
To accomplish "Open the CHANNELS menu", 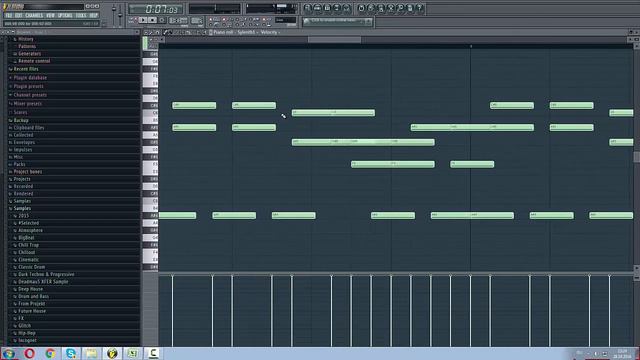I will pos(34,16).
